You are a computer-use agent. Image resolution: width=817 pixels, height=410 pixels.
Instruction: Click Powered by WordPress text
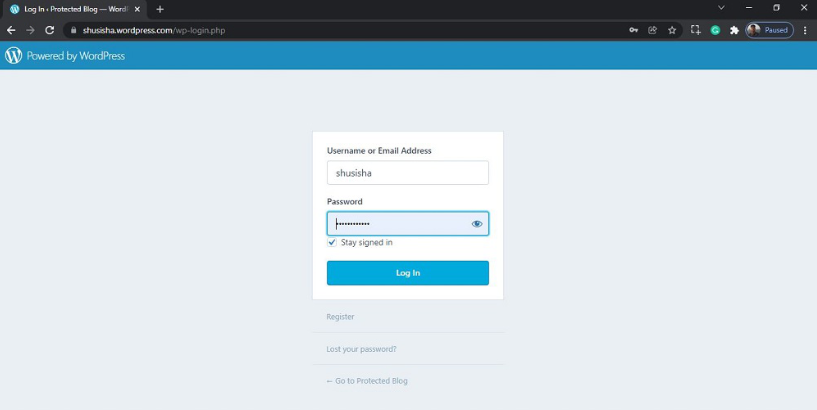pyautogui.click(x=76, y=56)
